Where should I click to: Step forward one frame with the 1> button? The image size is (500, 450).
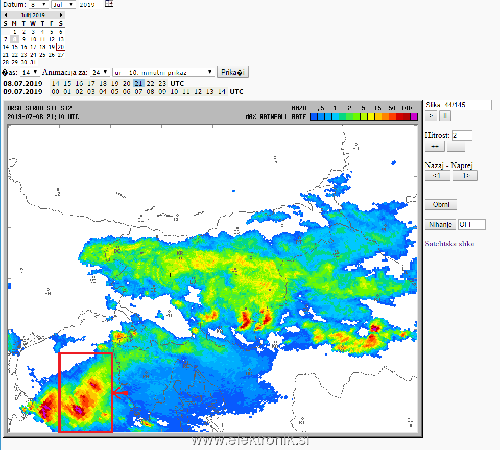tap(465, 176)
